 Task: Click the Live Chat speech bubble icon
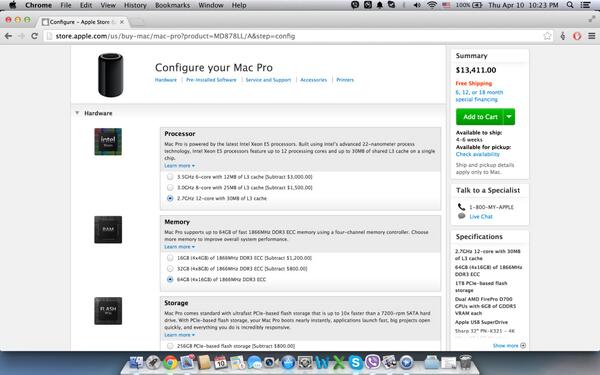(461, 216)
